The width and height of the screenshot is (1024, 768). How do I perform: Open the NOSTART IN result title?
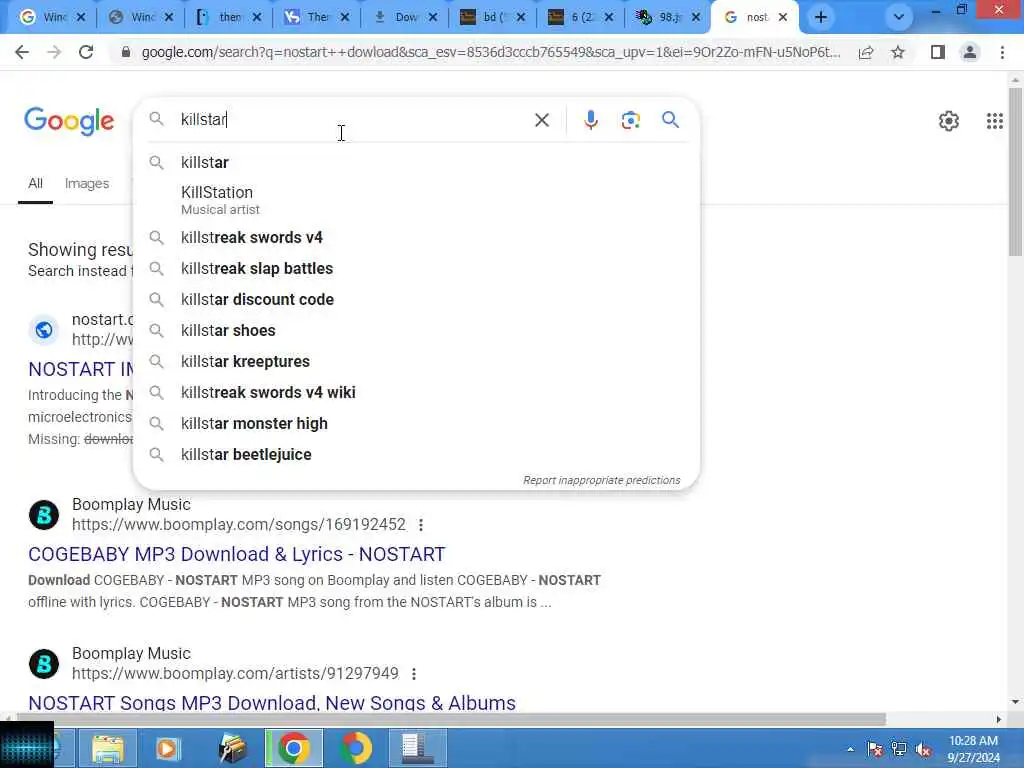(80, 369)
